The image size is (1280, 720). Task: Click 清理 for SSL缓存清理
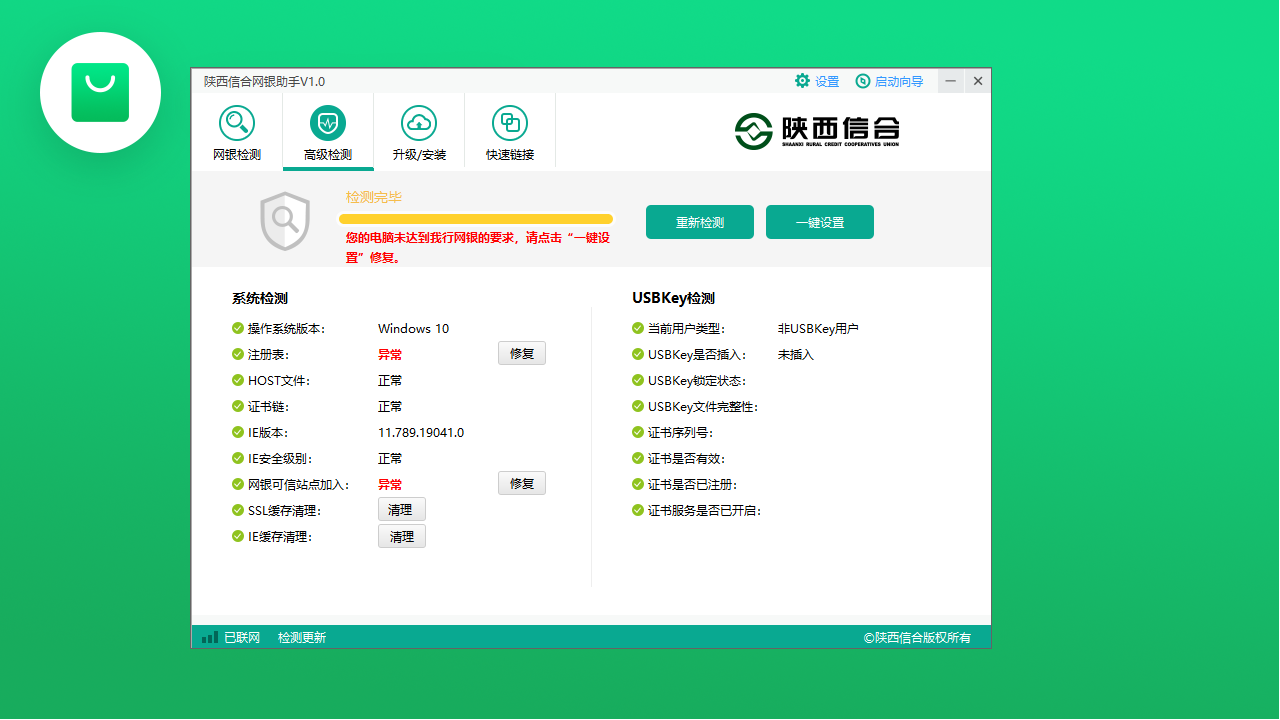tap(401, 509)
